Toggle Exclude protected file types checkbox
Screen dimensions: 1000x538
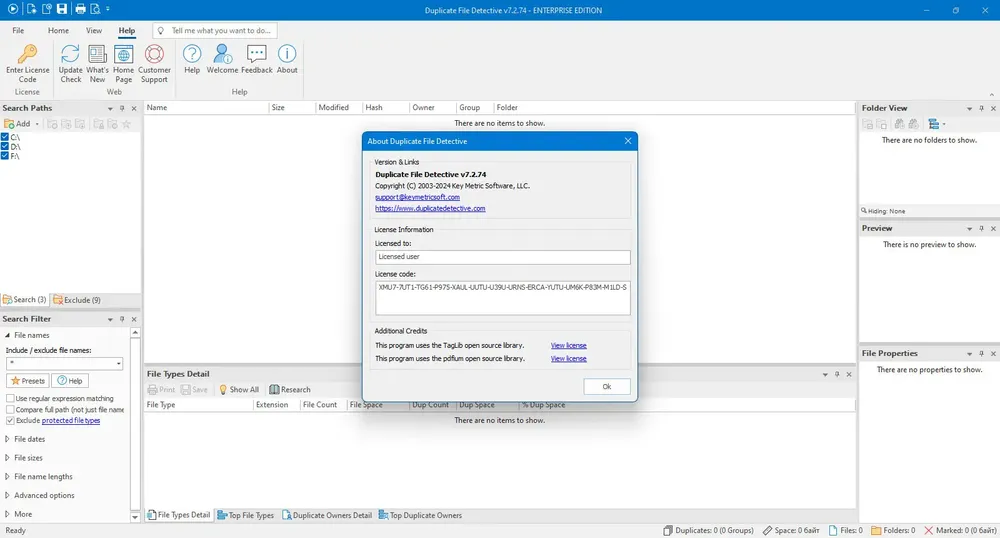pos(10,421)
